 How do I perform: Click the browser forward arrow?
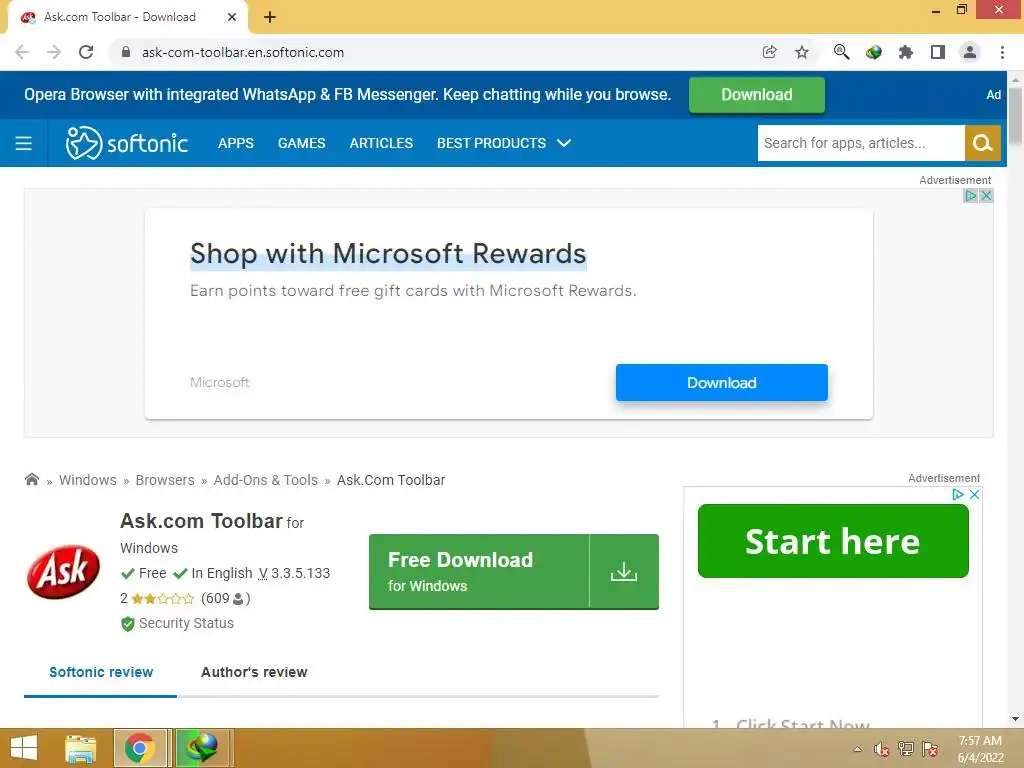[54, 52]
